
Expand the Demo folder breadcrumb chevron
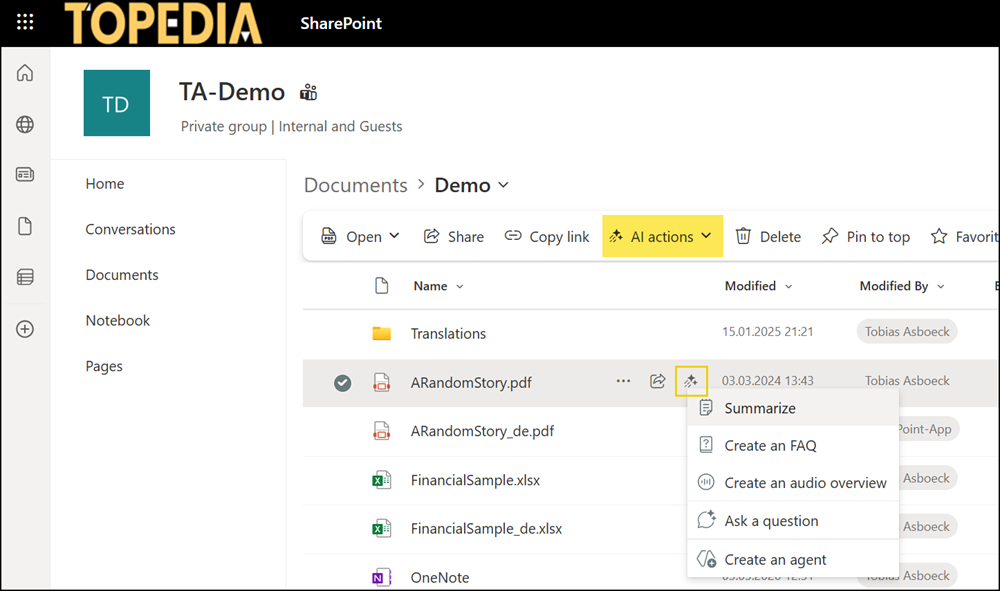pyautogui.click(x=504, y=185)
